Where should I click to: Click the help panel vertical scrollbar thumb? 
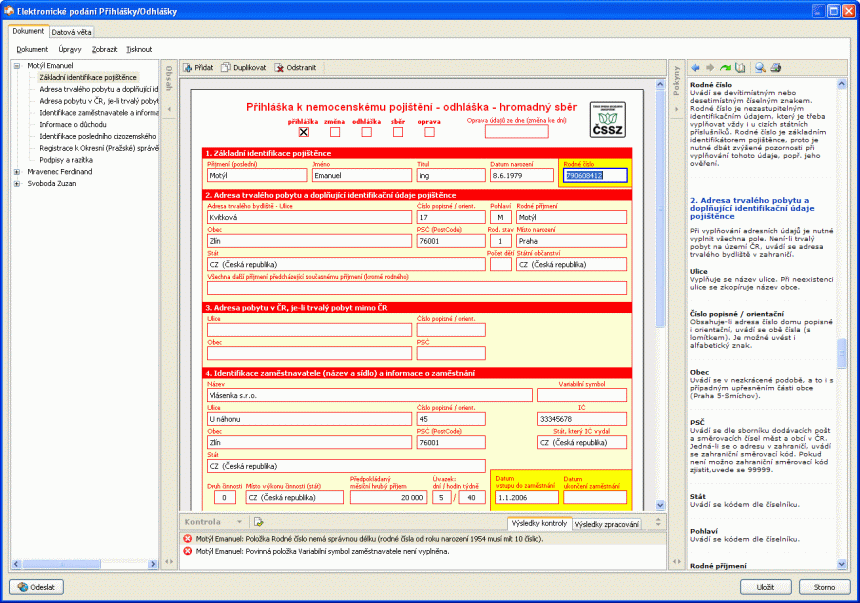click(x=842, y=355)
